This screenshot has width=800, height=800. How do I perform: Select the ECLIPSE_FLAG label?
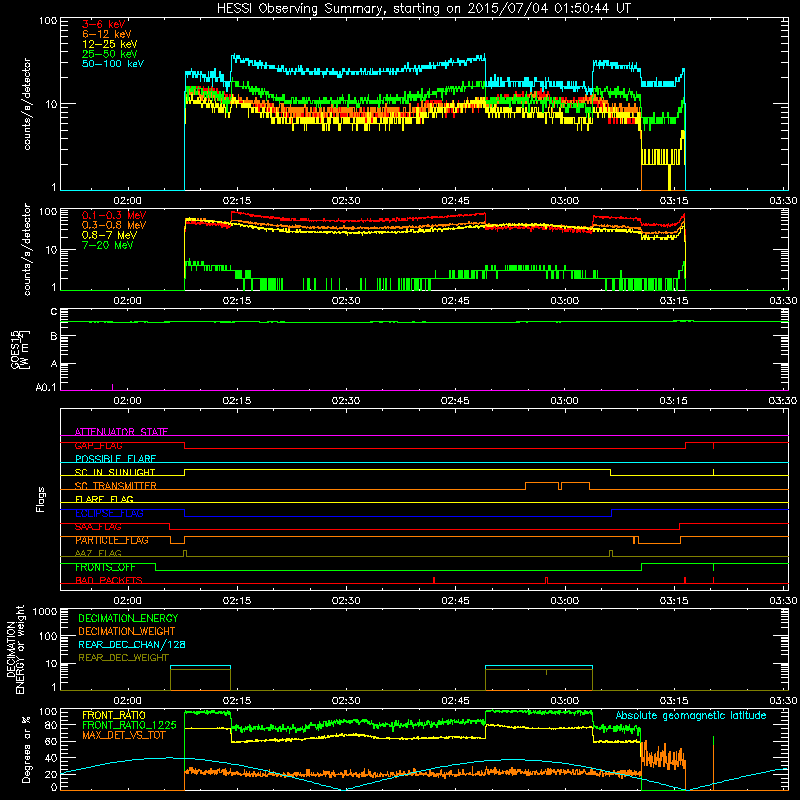coord(109,513)
